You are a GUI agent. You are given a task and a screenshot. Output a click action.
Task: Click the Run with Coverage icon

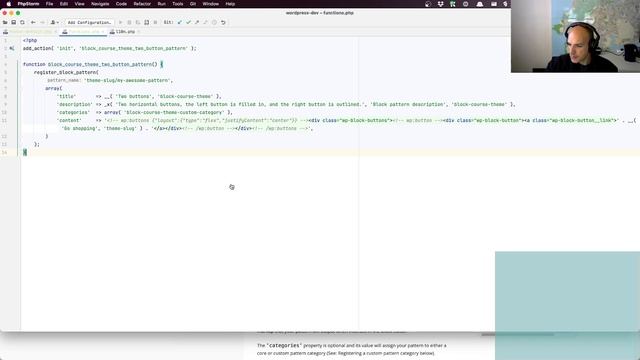(138, 22)
